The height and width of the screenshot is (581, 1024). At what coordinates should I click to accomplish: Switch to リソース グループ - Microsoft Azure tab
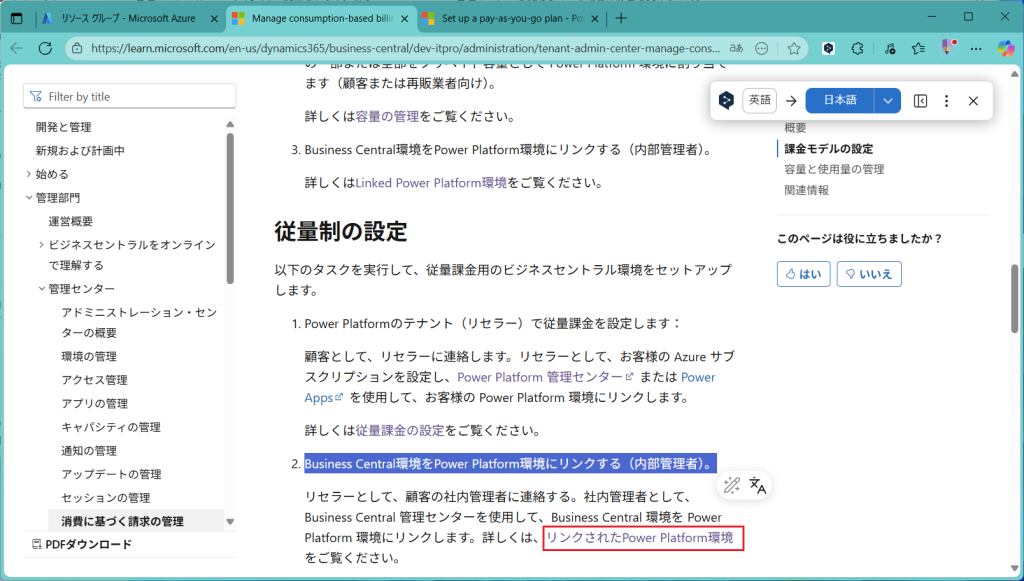129,18
